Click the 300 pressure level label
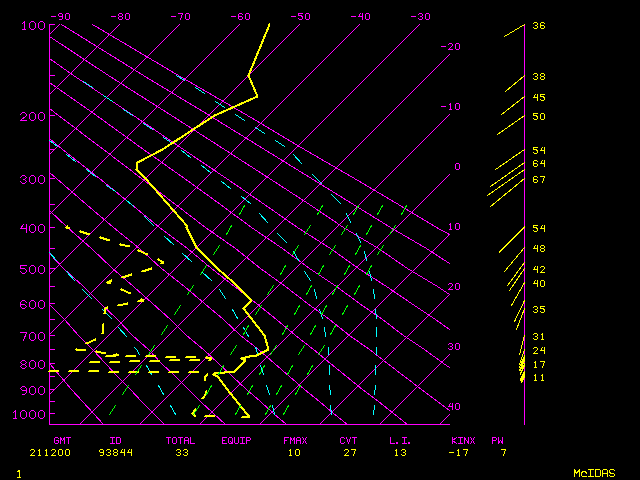 pyautogui.click(x=33, y=180)
